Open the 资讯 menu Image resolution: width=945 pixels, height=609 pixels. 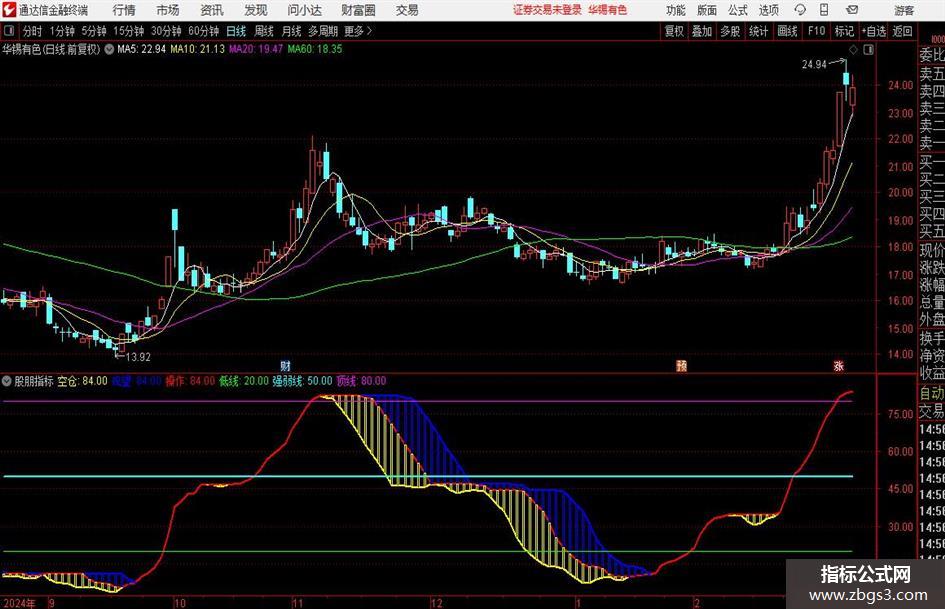coord(212,10)
